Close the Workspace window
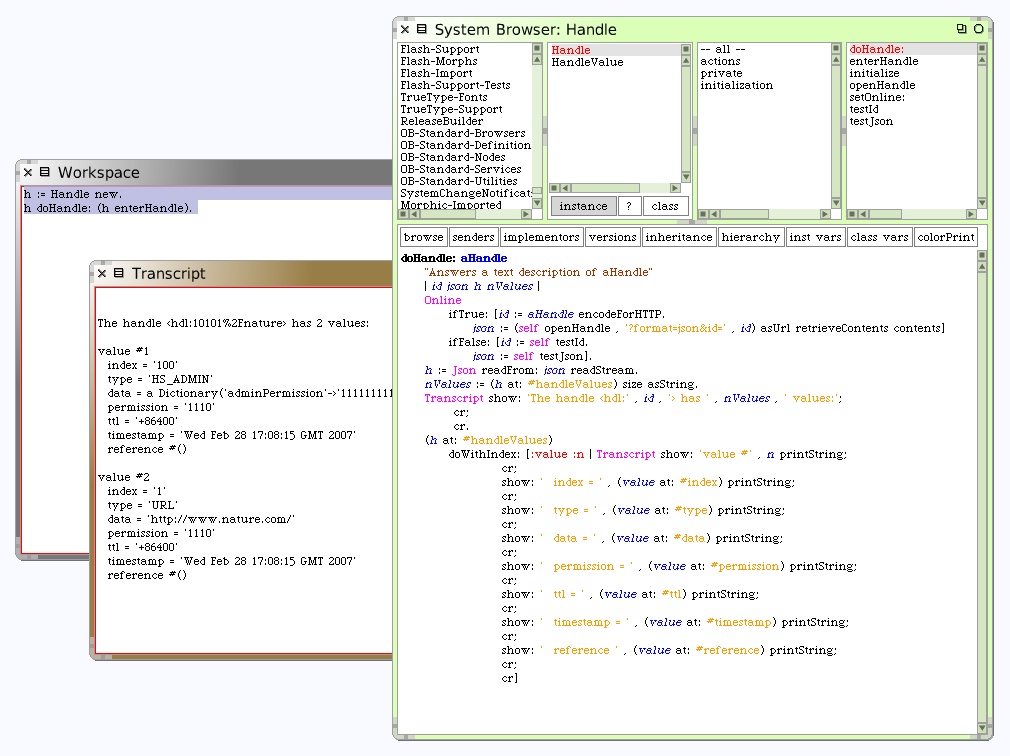Viewport: 1010px width, 756px height. point(28,173)
